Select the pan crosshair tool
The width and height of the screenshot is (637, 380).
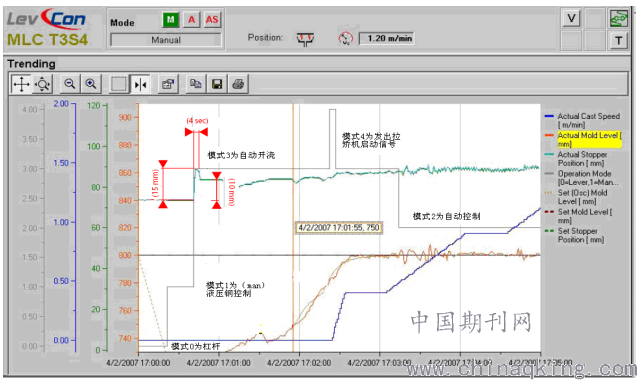tap(21, 85)
